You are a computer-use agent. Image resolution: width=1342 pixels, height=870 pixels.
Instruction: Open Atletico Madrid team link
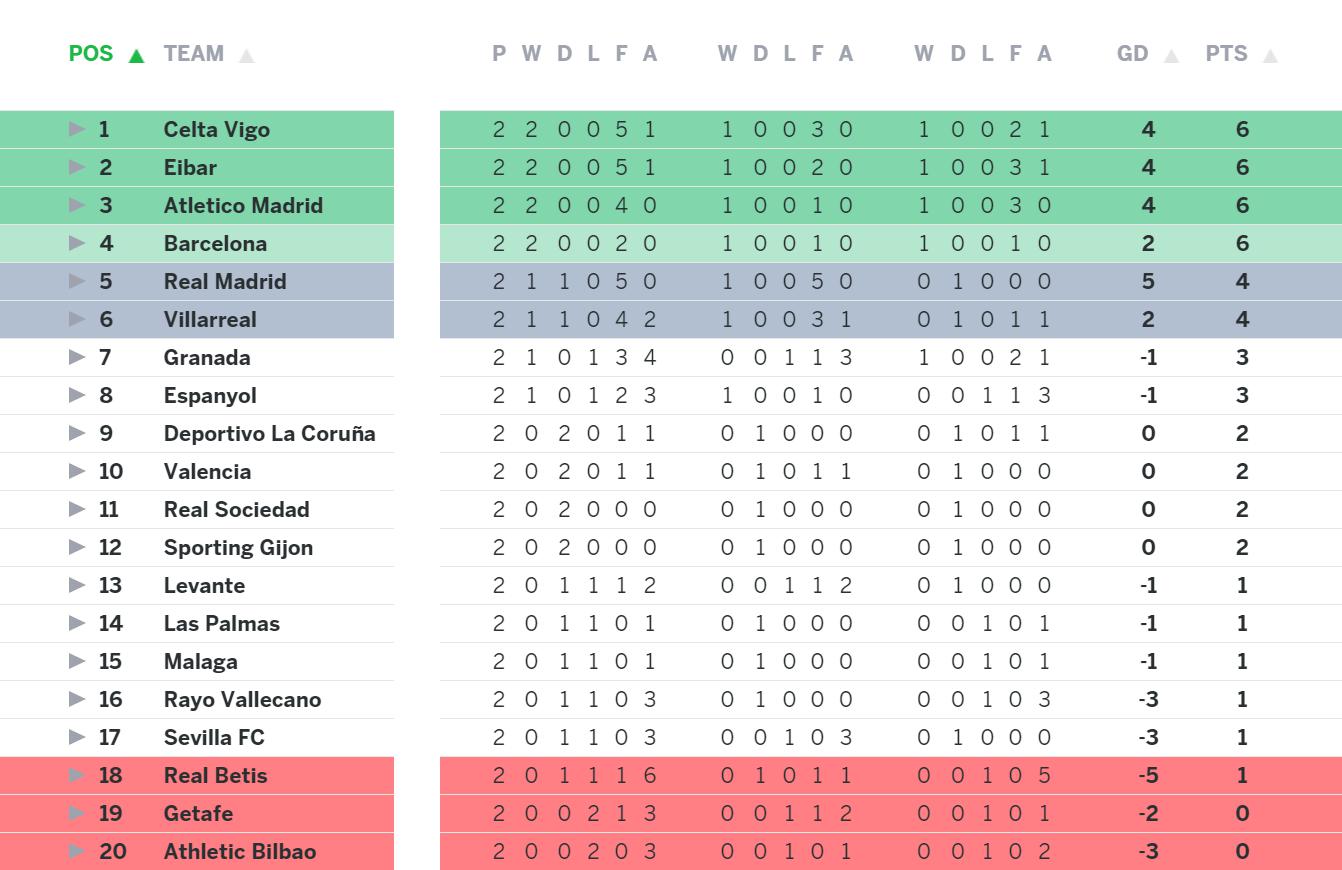243,205
